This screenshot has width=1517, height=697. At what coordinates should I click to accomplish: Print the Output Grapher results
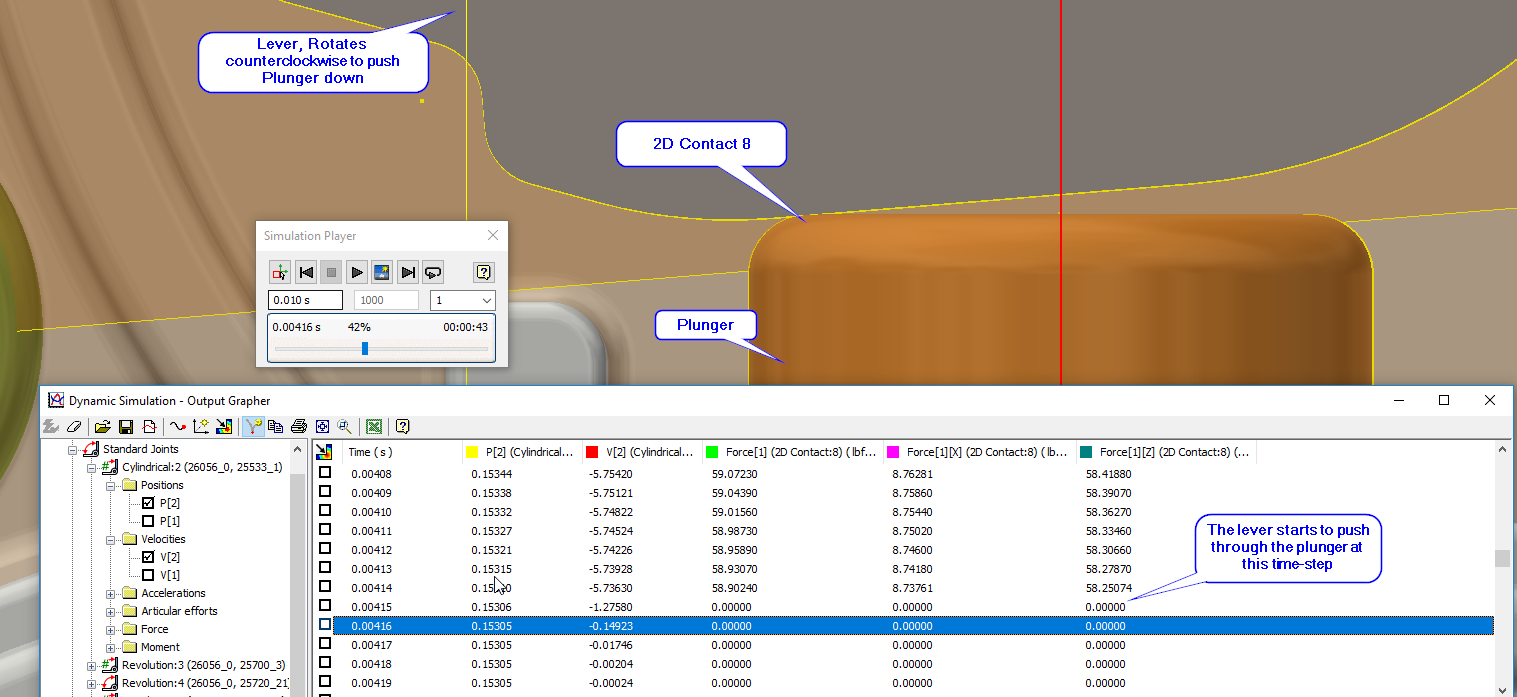pyautogui.click(x=297, y=426)
